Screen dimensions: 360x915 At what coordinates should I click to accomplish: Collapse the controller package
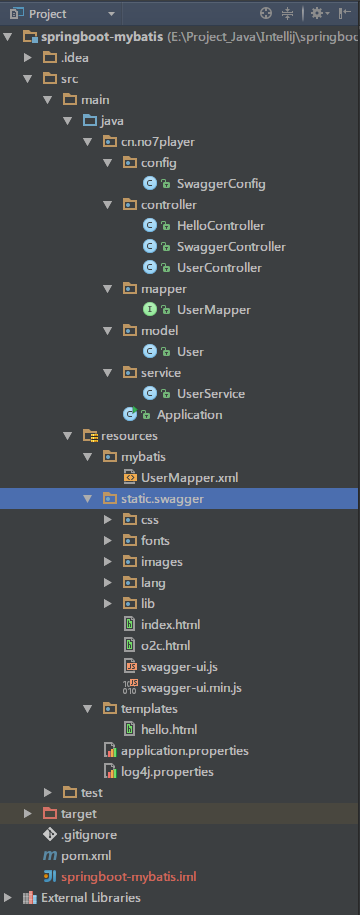click(107, 205)
